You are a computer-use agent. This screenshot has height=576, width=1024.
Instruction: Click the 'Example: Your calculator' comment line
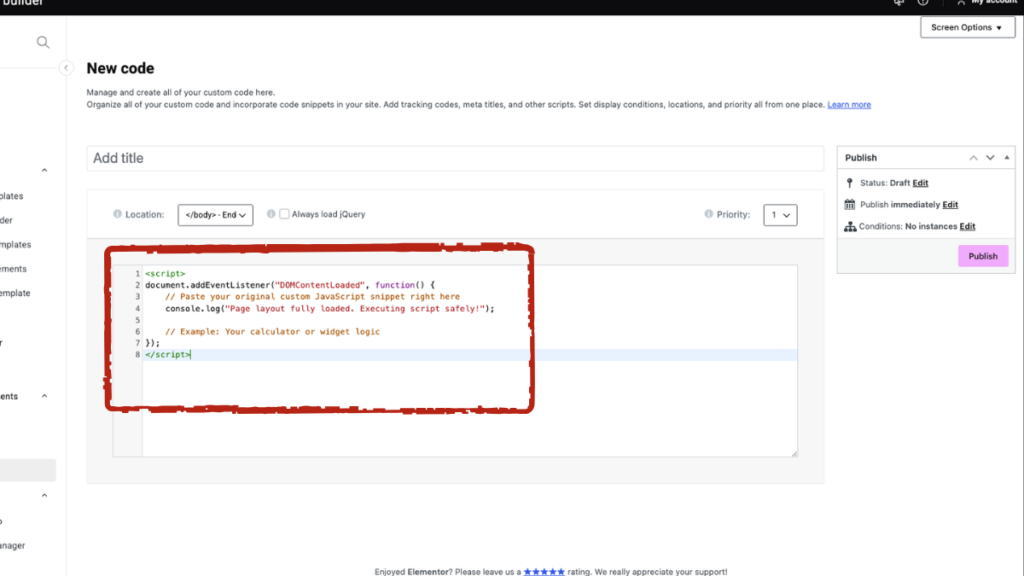tap(272, 332)
